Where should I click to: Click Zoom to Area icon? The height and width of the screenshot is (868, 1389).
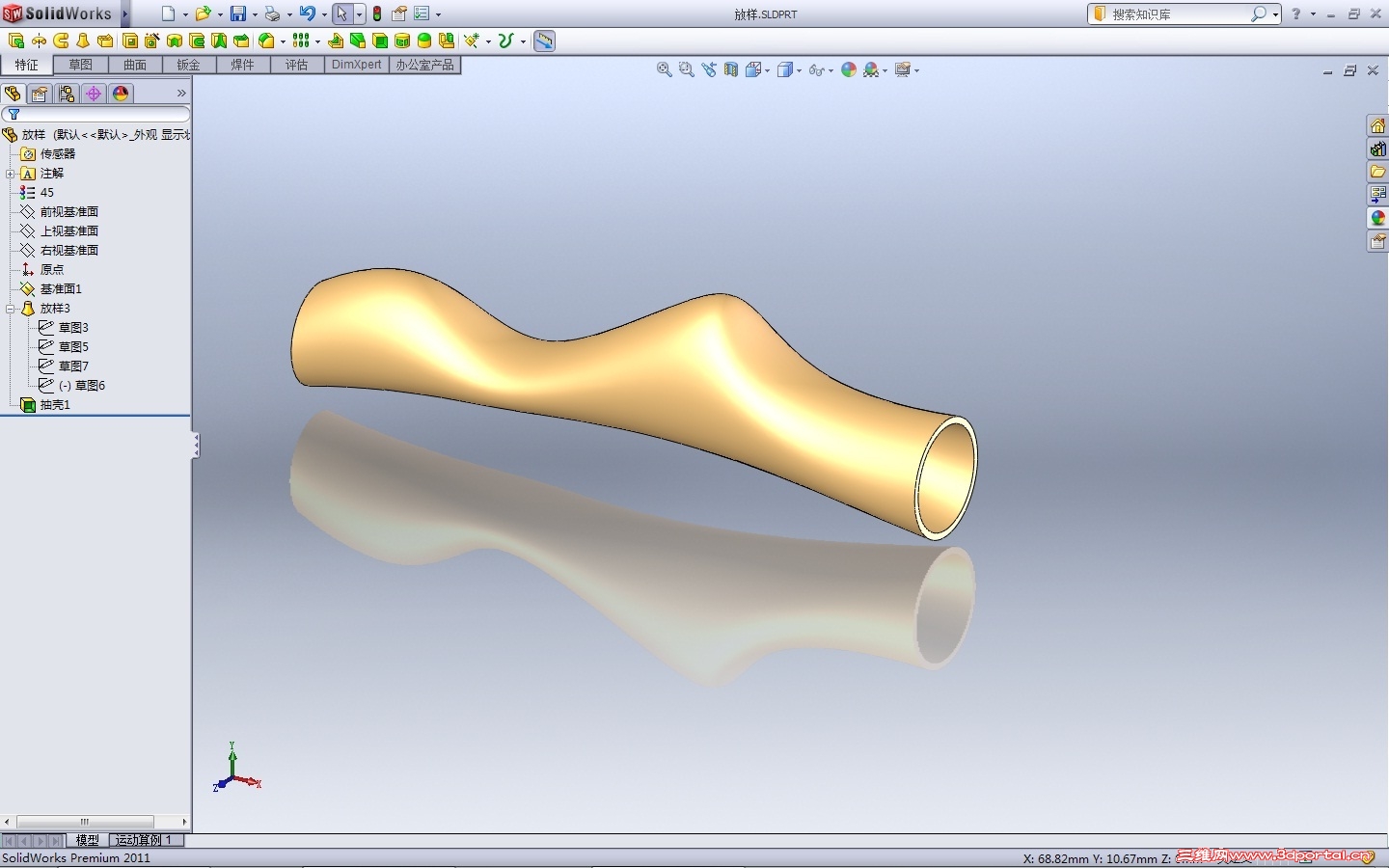[686, 69]
